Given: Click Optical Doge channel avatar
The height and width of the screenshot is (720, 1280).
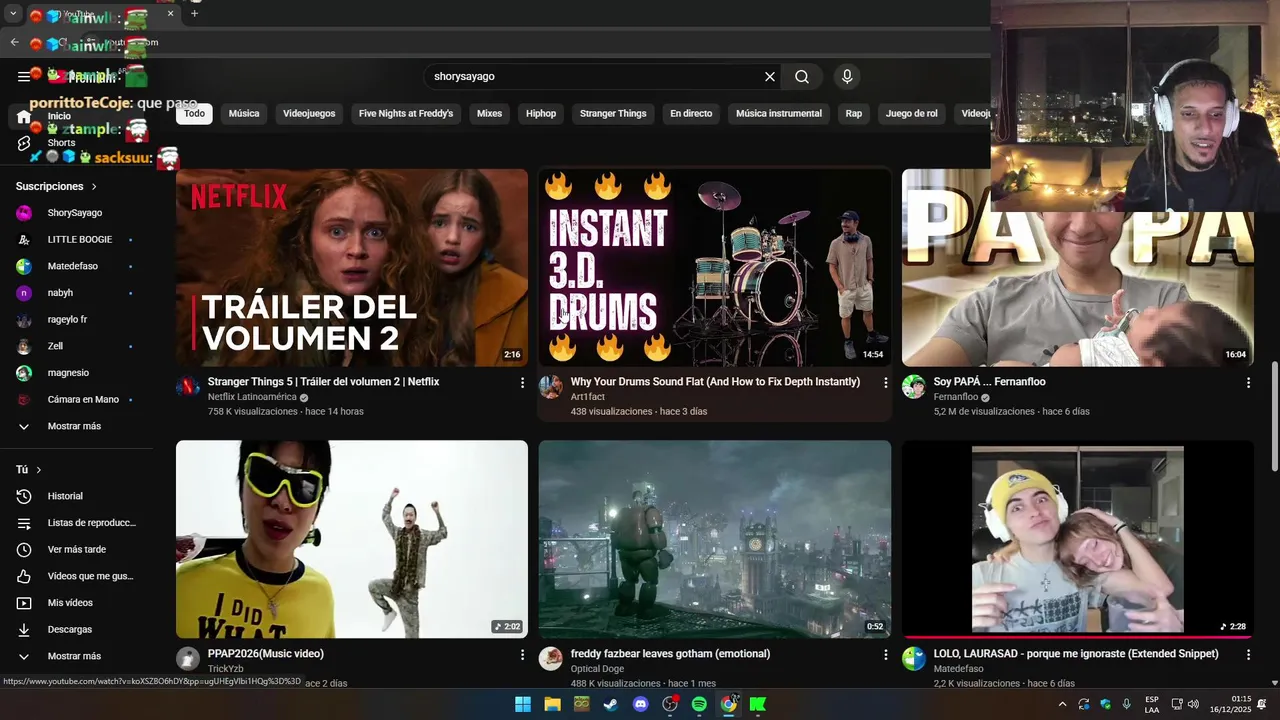Looking at the screenshot, I should (x=551, y=658).
